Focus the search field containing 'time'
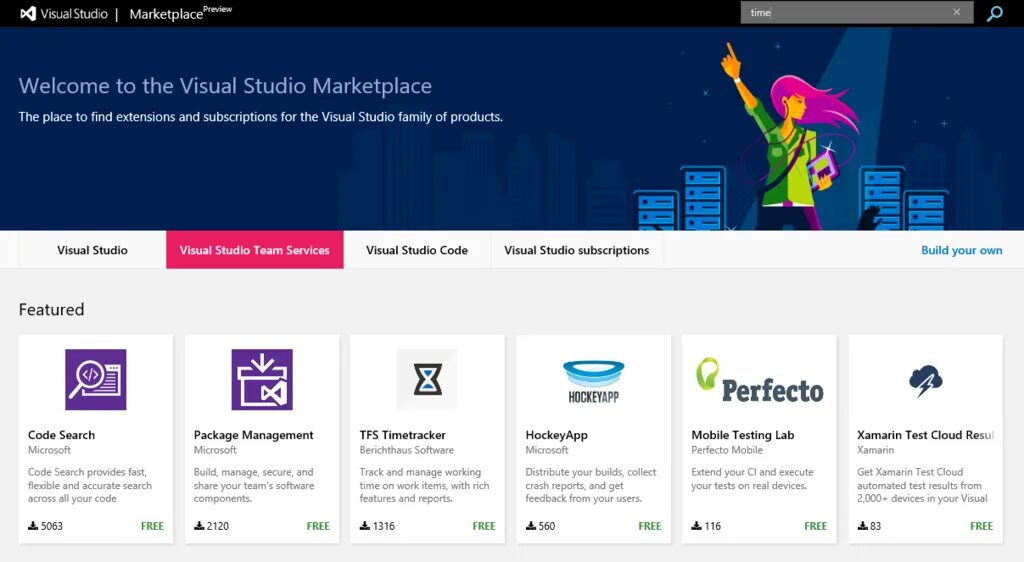 coord(857,12)
